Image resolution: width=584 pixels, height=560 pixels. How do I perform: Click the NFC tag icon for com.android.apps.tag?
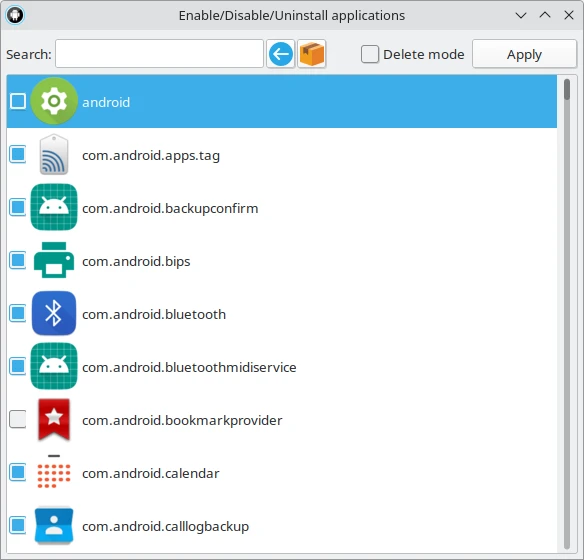pos(54,155)
